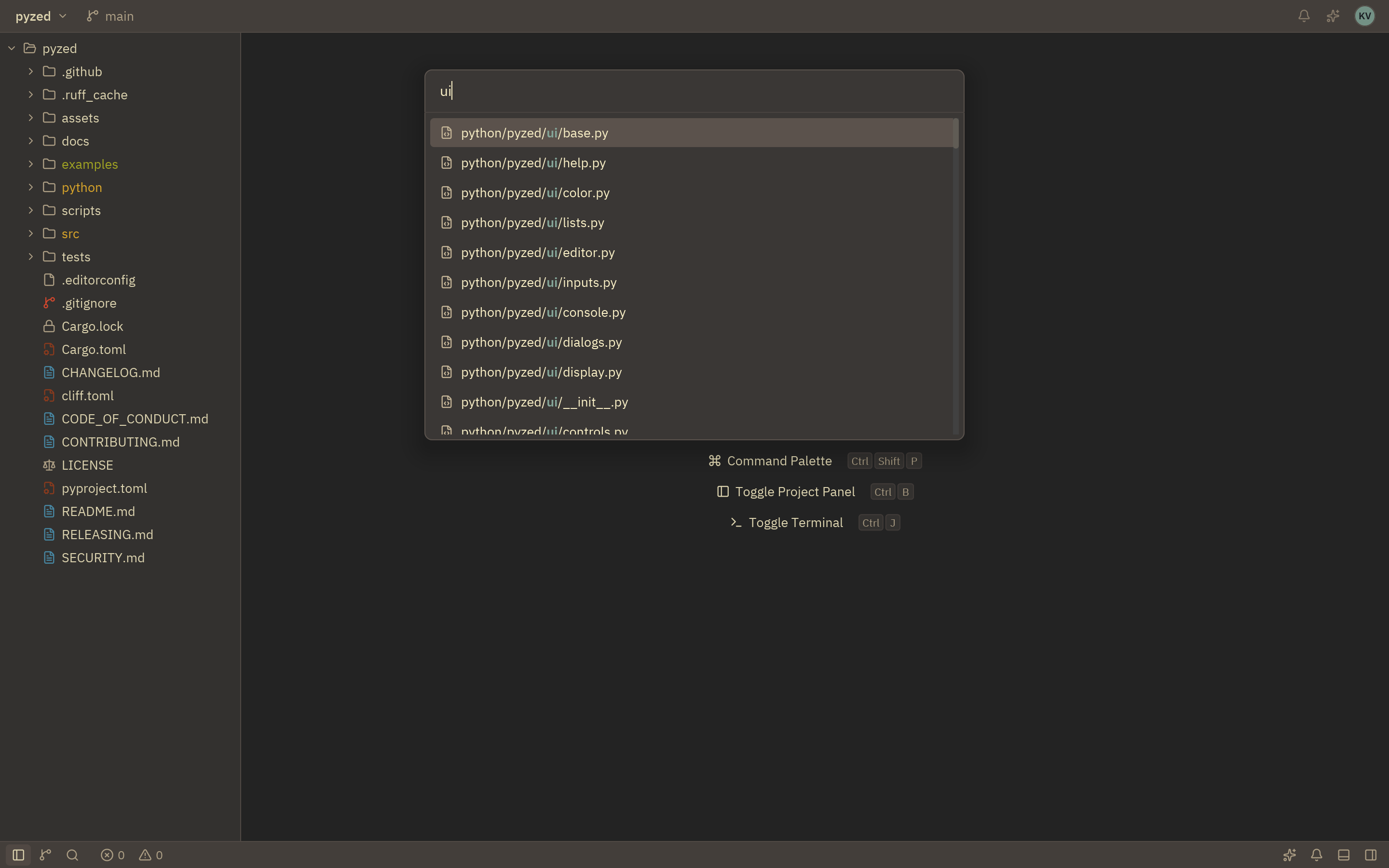Click the notification bell in status bar
Viewport: 1389px width, 868px height.
click(1316, 855)
